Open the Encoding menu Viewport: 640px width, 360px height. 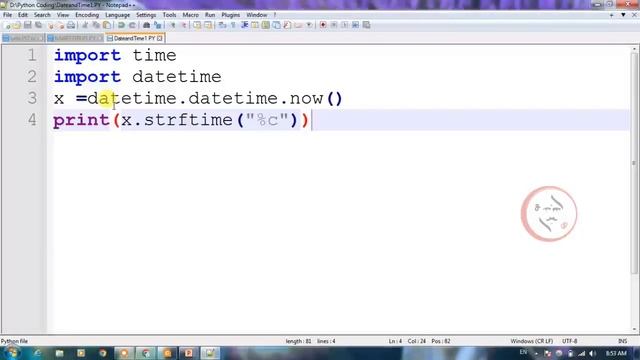pyautogui.click(x=87, y=15)
